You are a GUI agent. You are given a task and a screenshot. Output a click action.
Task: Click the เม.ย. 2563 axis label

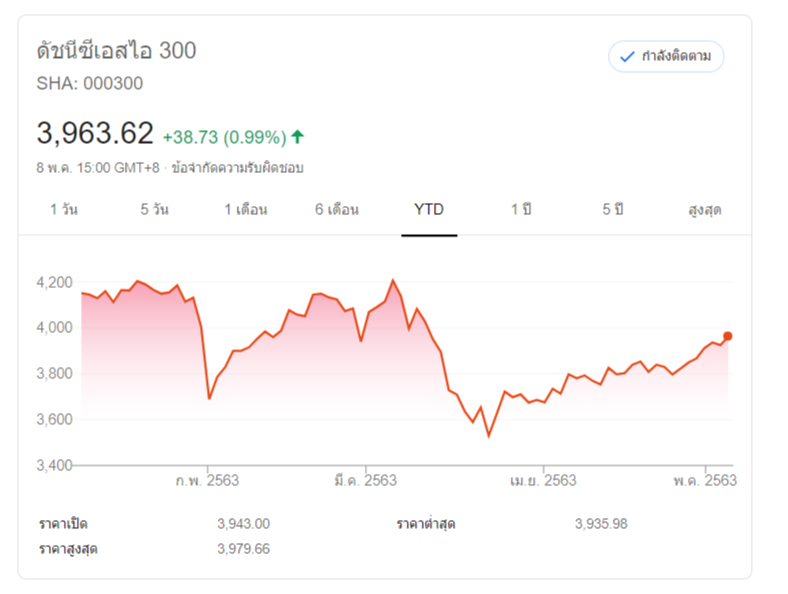coord(543,480)
